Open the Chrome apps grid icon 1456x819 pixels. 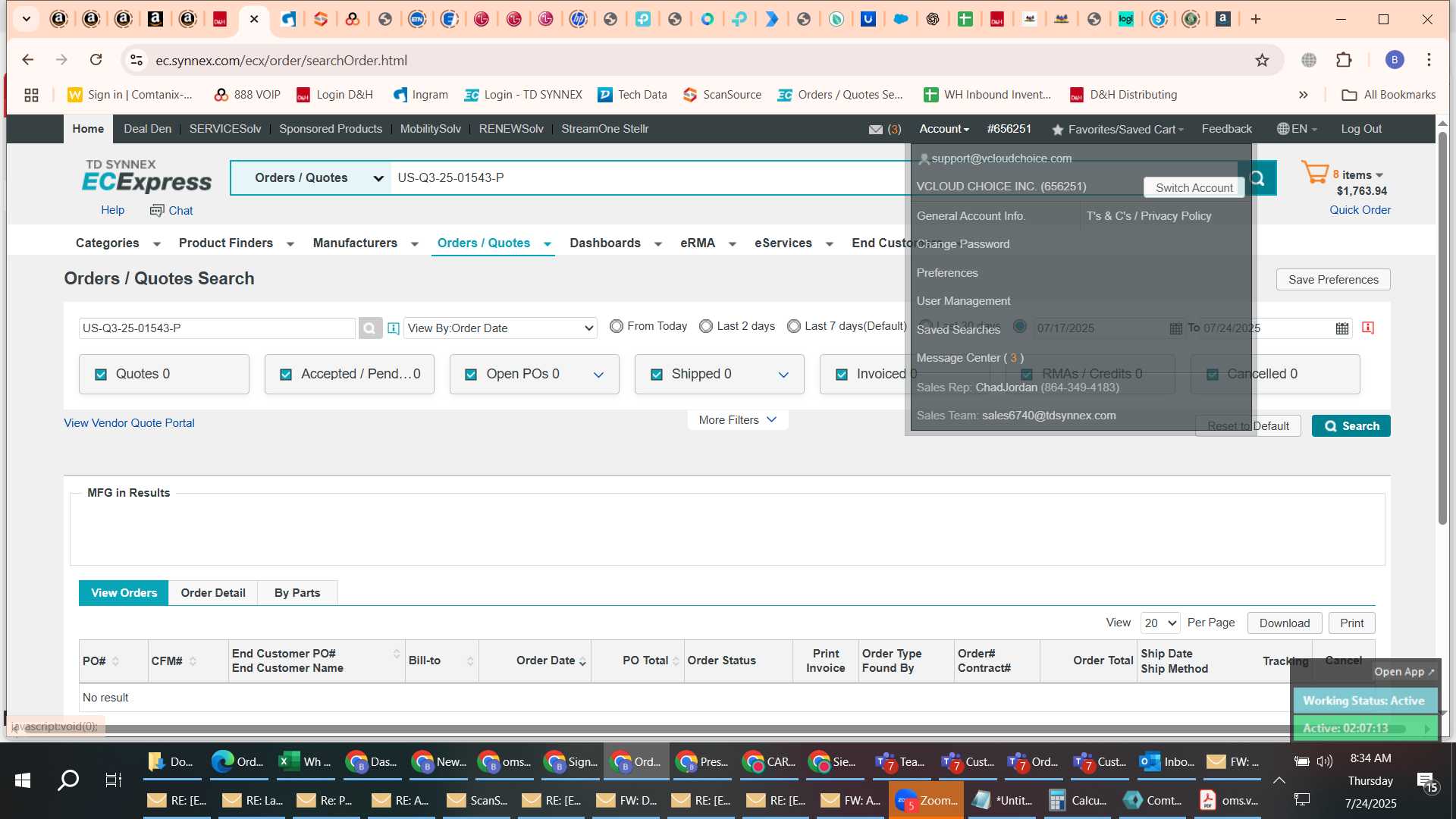click(x=31, y=95)
